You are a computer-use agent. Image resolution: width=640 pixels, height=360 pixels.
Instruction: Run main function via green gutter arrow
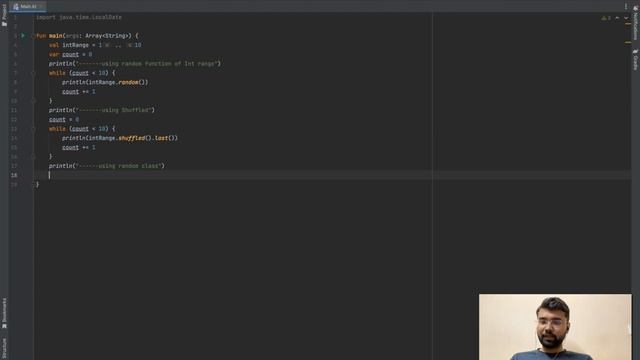point(23,36)
